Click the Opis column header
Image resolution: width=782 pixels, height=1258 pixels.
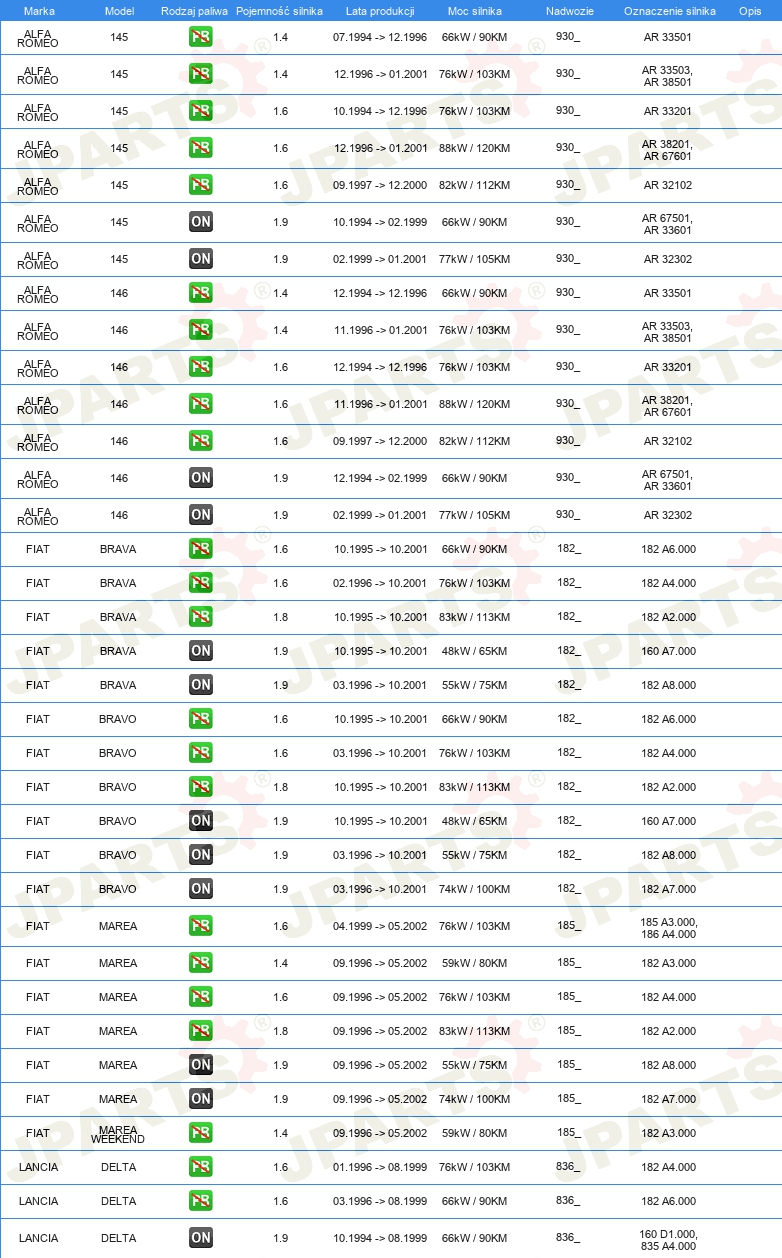point(750,11)
